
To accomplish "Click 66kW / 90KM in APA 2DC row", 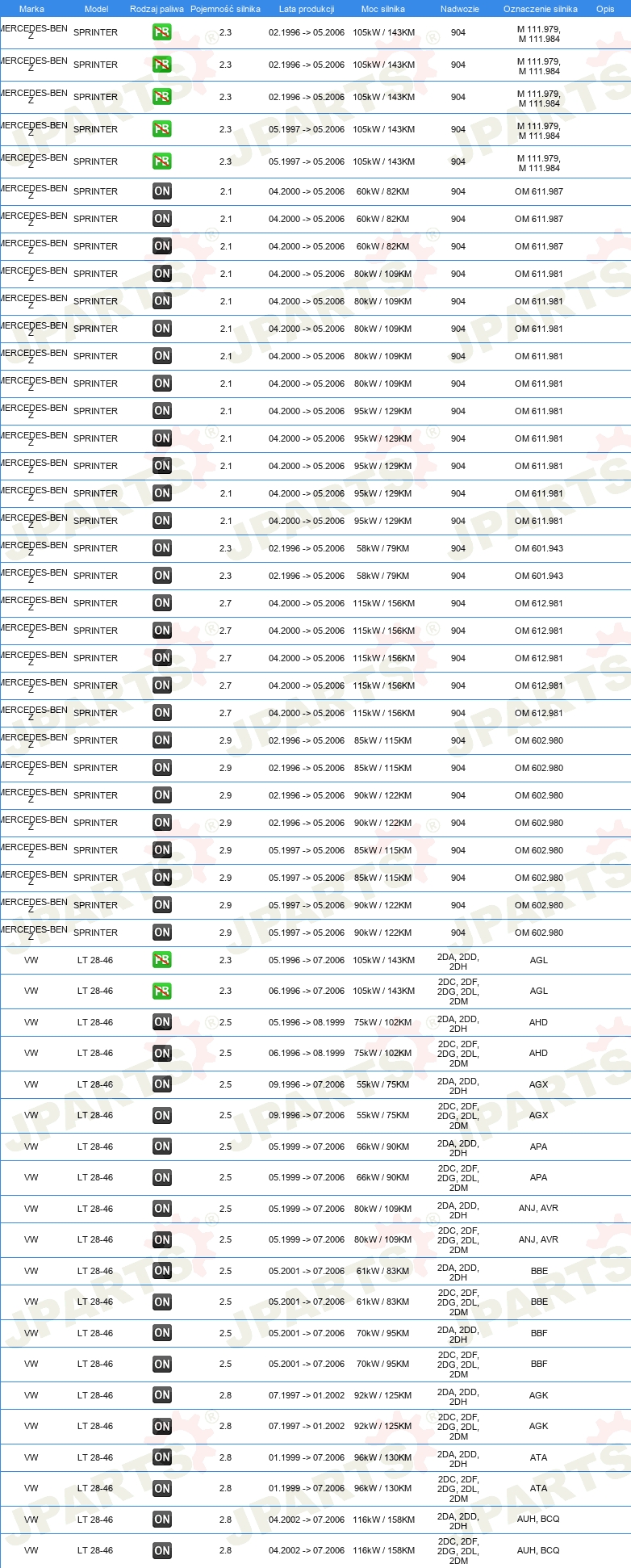I will (x=383, y=1177).
